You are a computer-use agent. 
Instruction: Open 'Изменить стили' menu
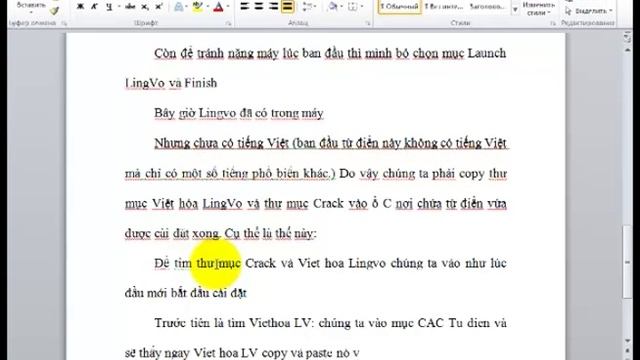538,8
